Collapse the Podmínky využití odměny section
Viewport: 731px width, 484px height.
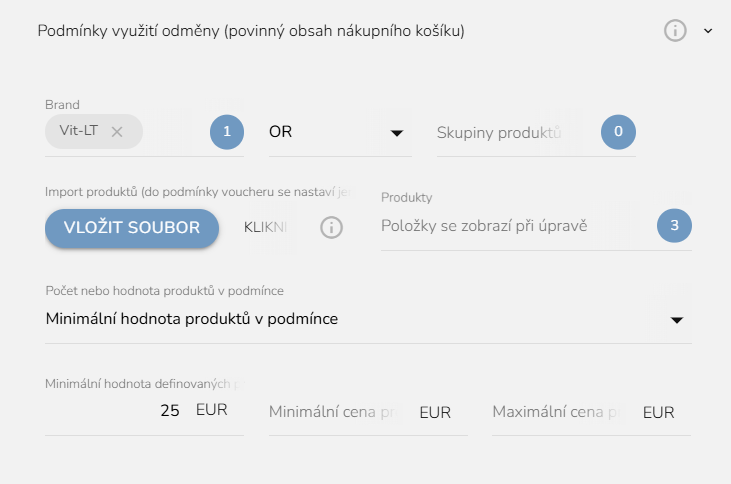[x=708, y=31]
